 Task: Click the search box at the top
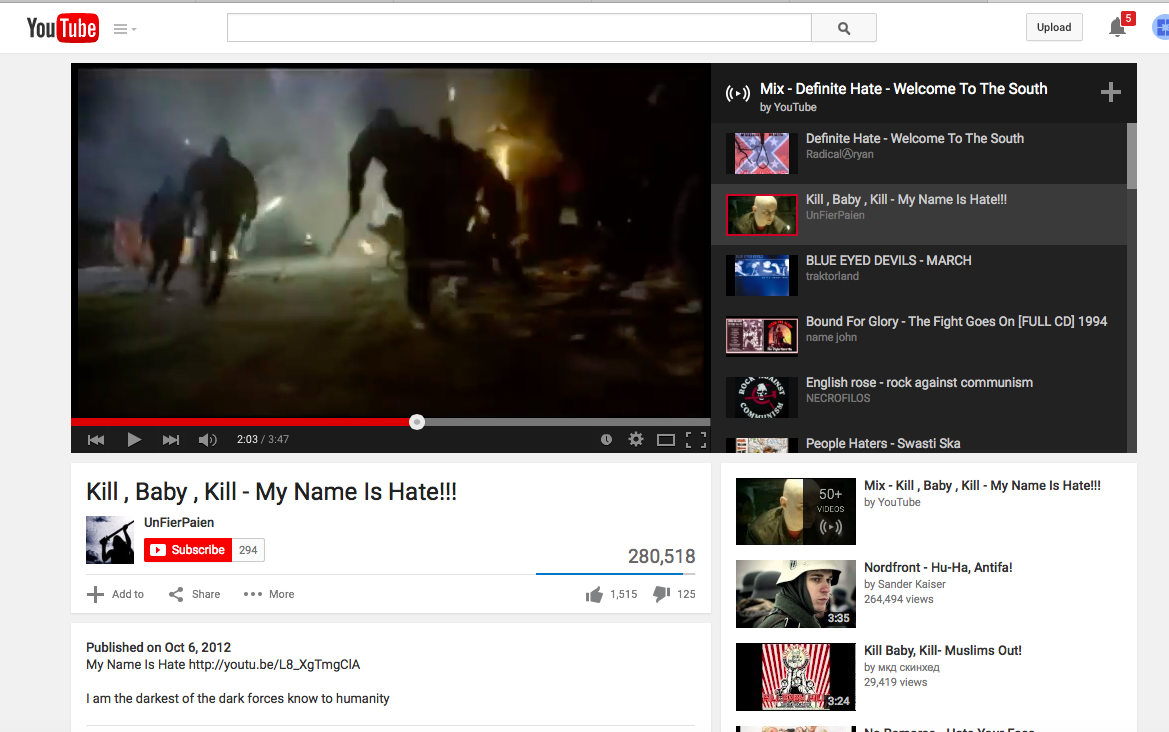click(x=518, y=28)
